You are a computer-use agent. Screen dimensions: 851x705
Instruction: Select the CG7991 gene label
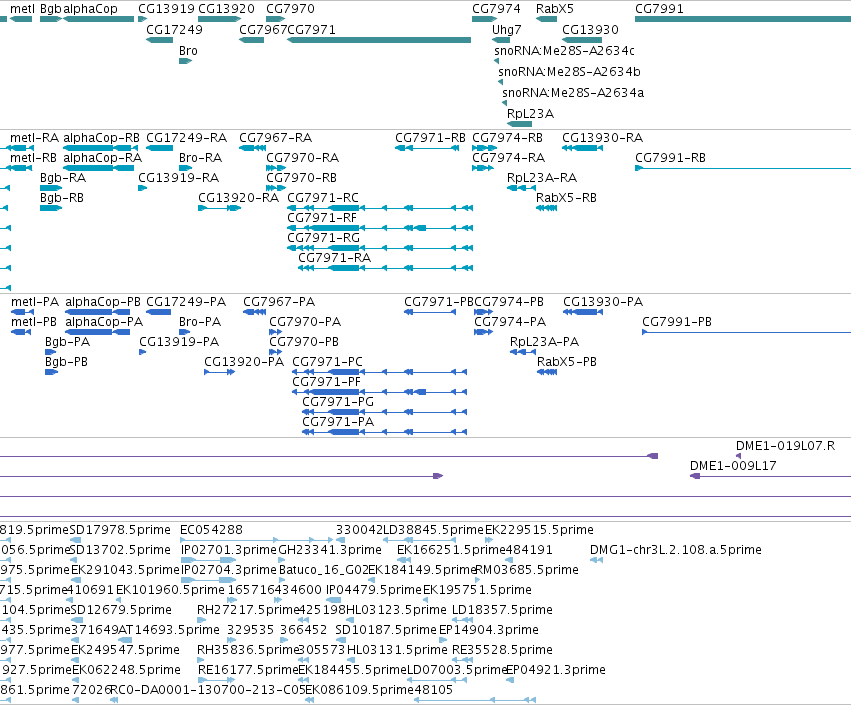pyautogui.click(x=659, y=9)
